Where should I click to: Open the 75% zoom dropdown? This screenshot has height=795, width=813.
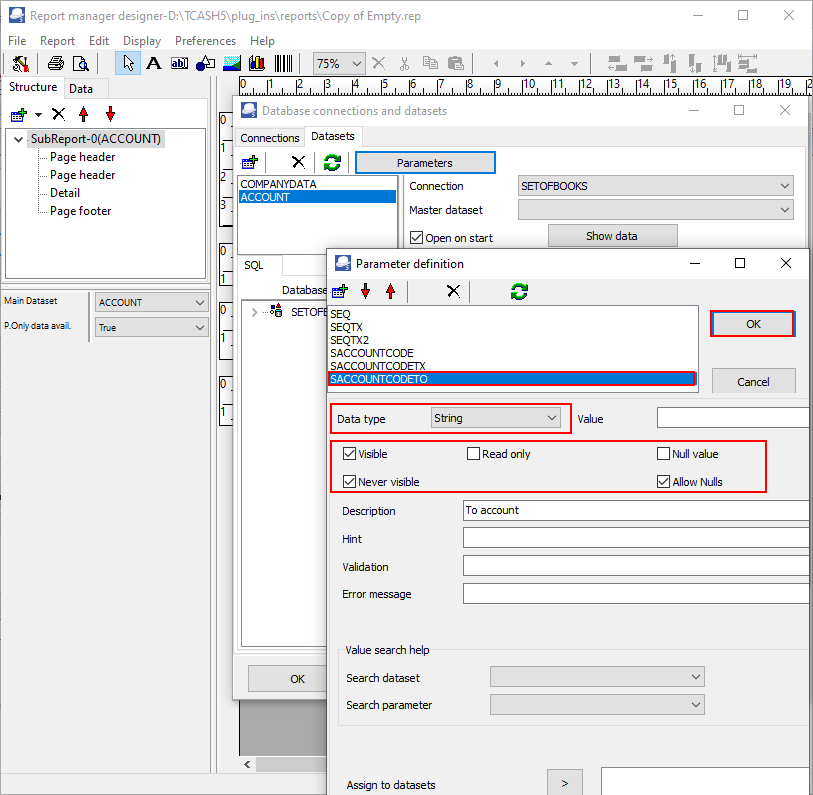[x=339, y=64]
